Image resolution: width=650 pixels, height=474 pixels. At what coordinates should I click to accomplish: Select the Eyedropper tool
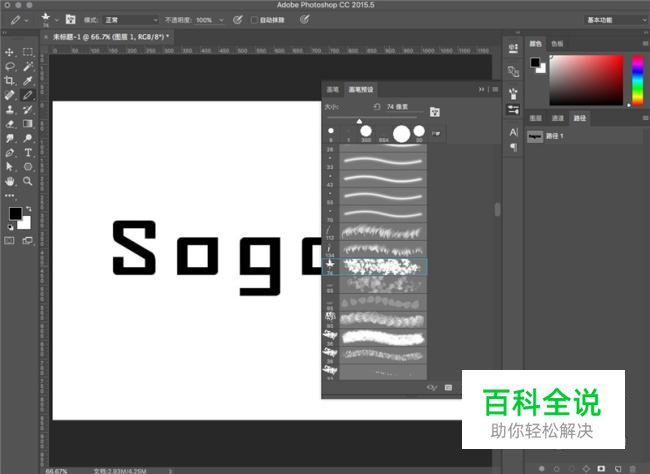(28, 80)
